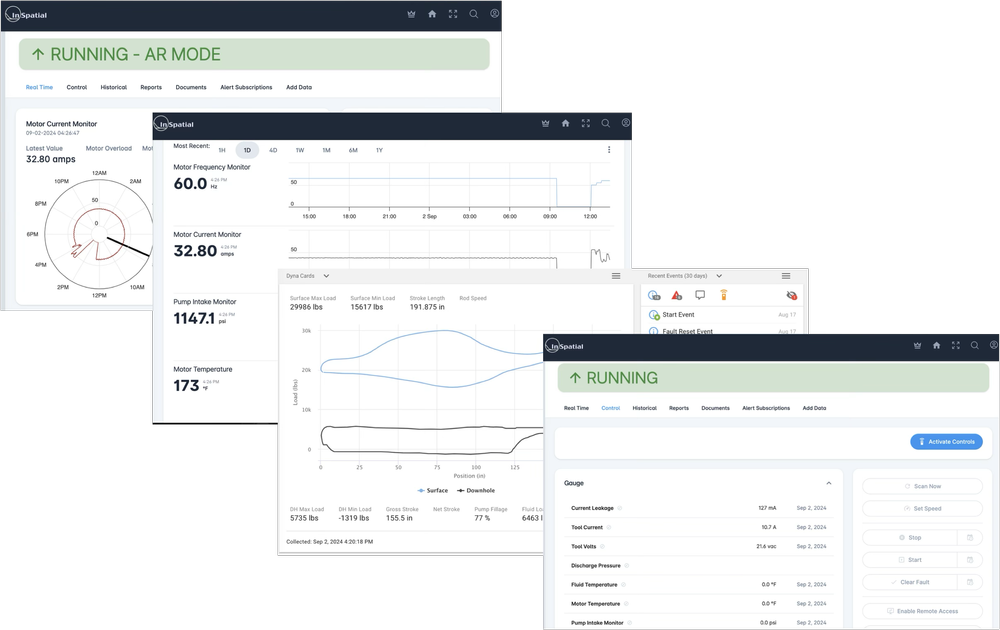
Task: Switch to Motor Overload view in Motor Current card
Action: (108, 149)
